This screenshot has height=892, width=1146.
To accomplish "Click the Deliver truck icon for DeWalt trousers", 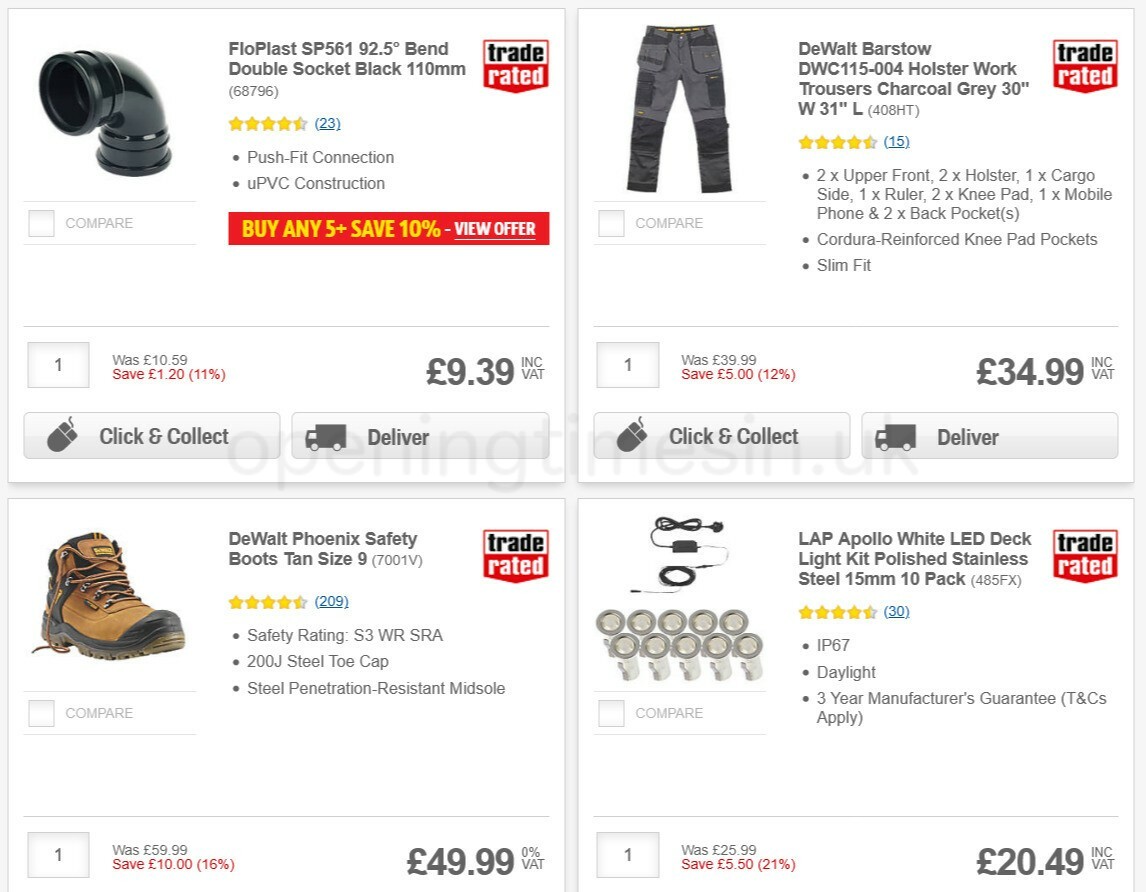I will pyautogui.click(x=898, y=436).
